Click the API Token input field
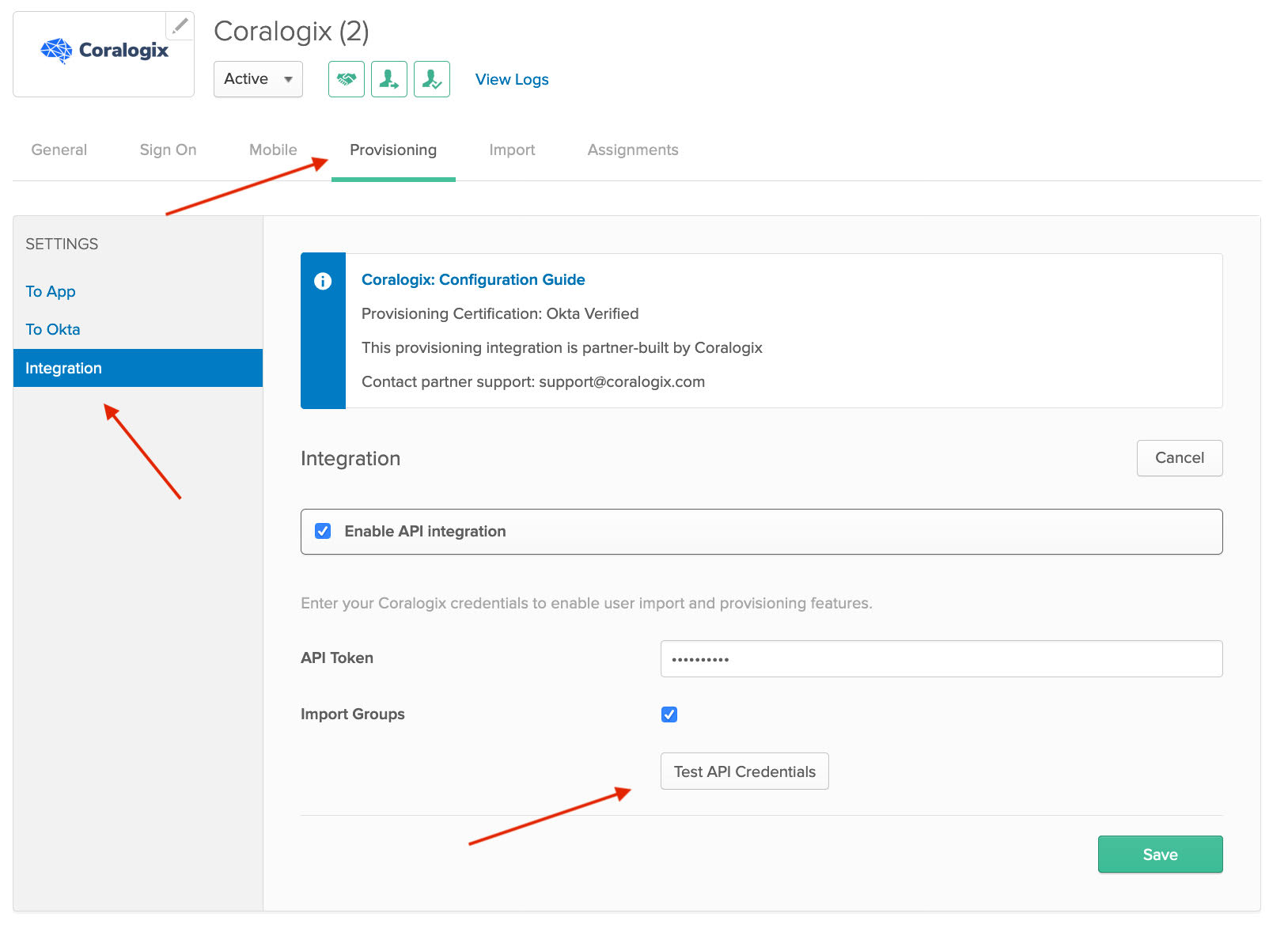This screenshot has width=1288, height=940. [x=941, y=658]
